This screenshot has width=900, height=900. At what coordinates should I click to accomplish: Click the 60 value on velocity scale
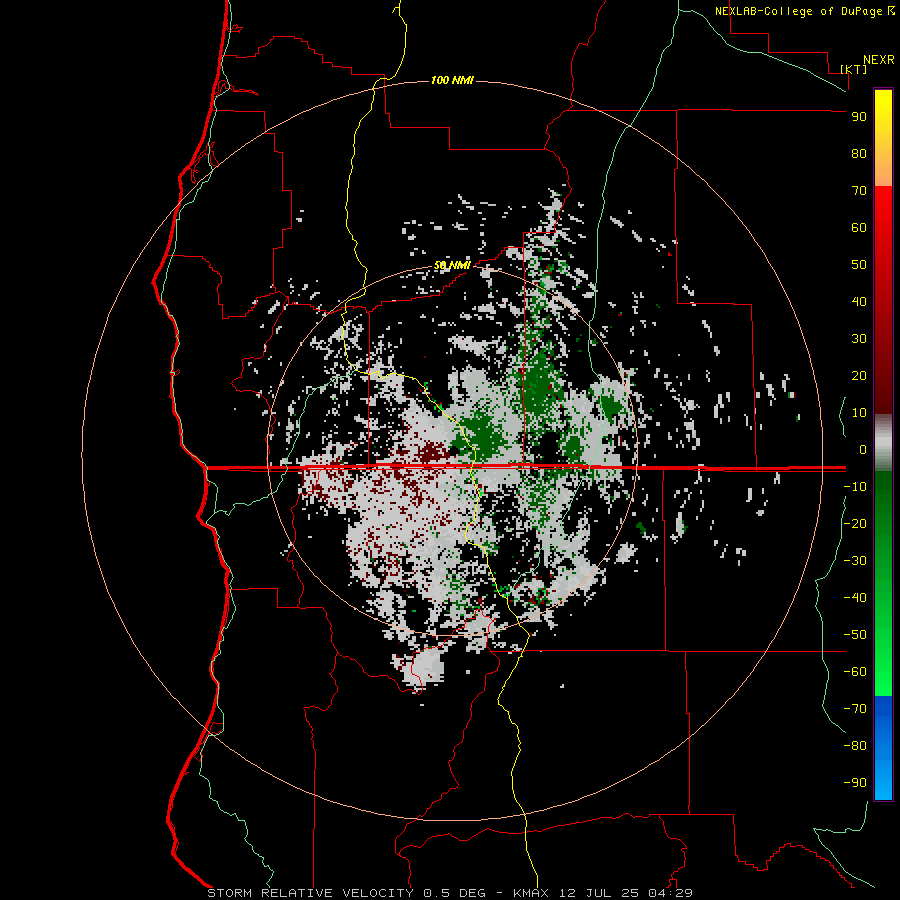[859, 228]
